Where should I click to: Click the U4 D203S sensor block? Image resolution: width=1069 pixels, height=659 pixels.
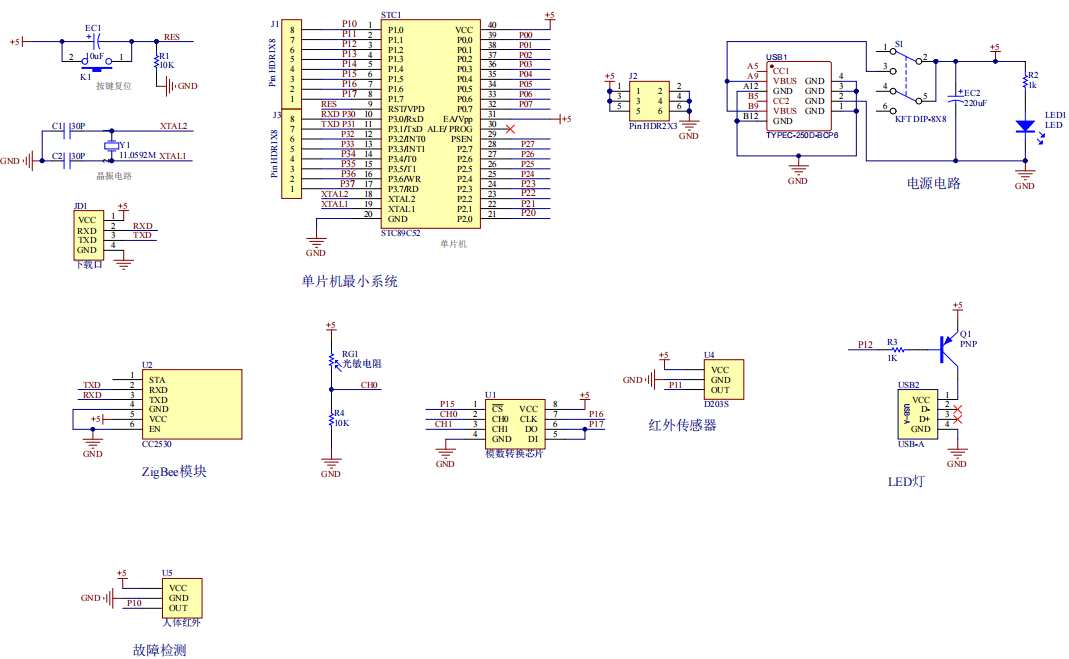point(723,380)
